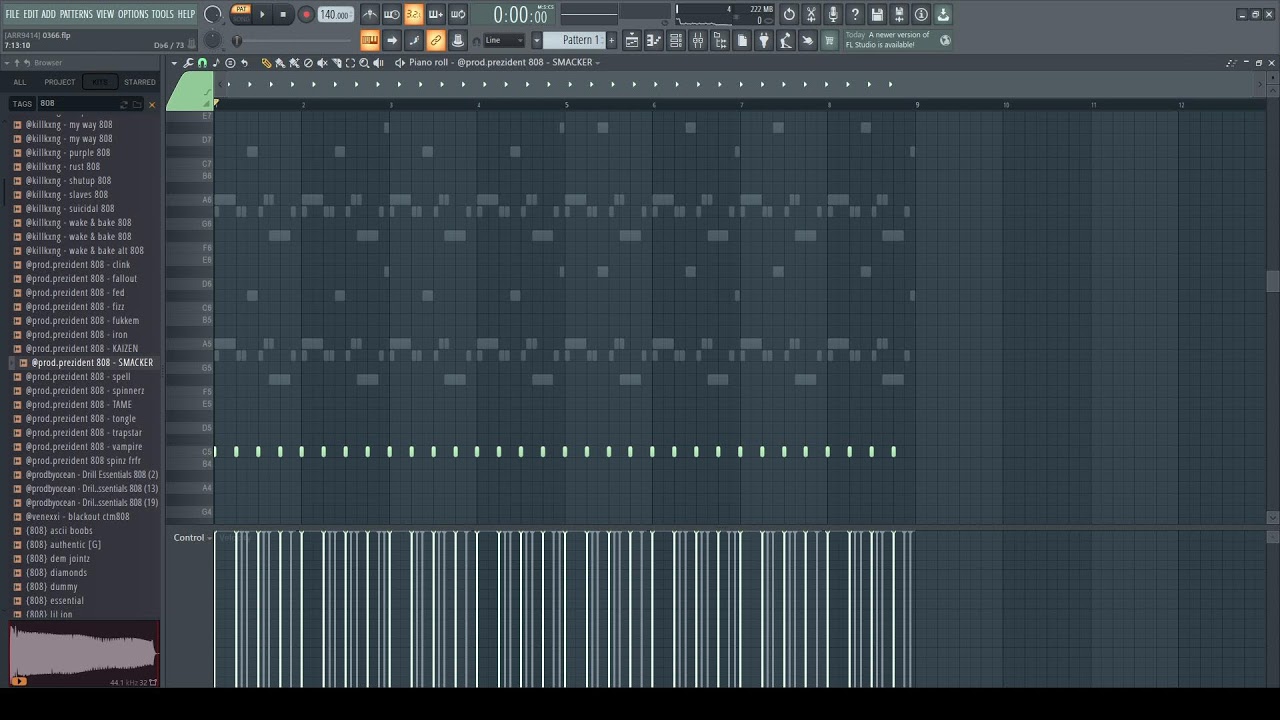
Task: Select the piano roll mute tool
Action: tap(323, 63)
